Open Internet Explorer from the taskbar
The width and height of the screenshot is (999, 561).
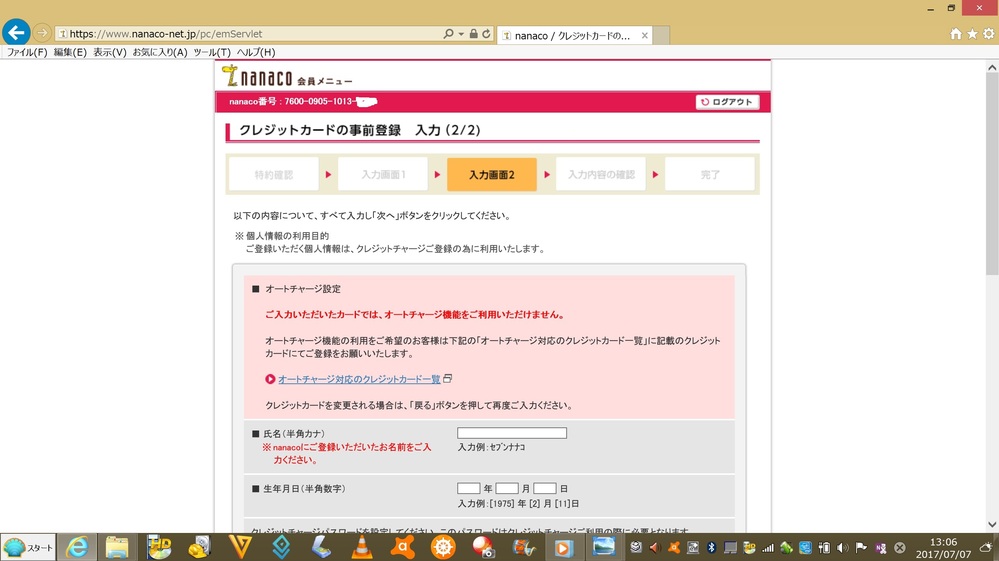click(77, 548)
